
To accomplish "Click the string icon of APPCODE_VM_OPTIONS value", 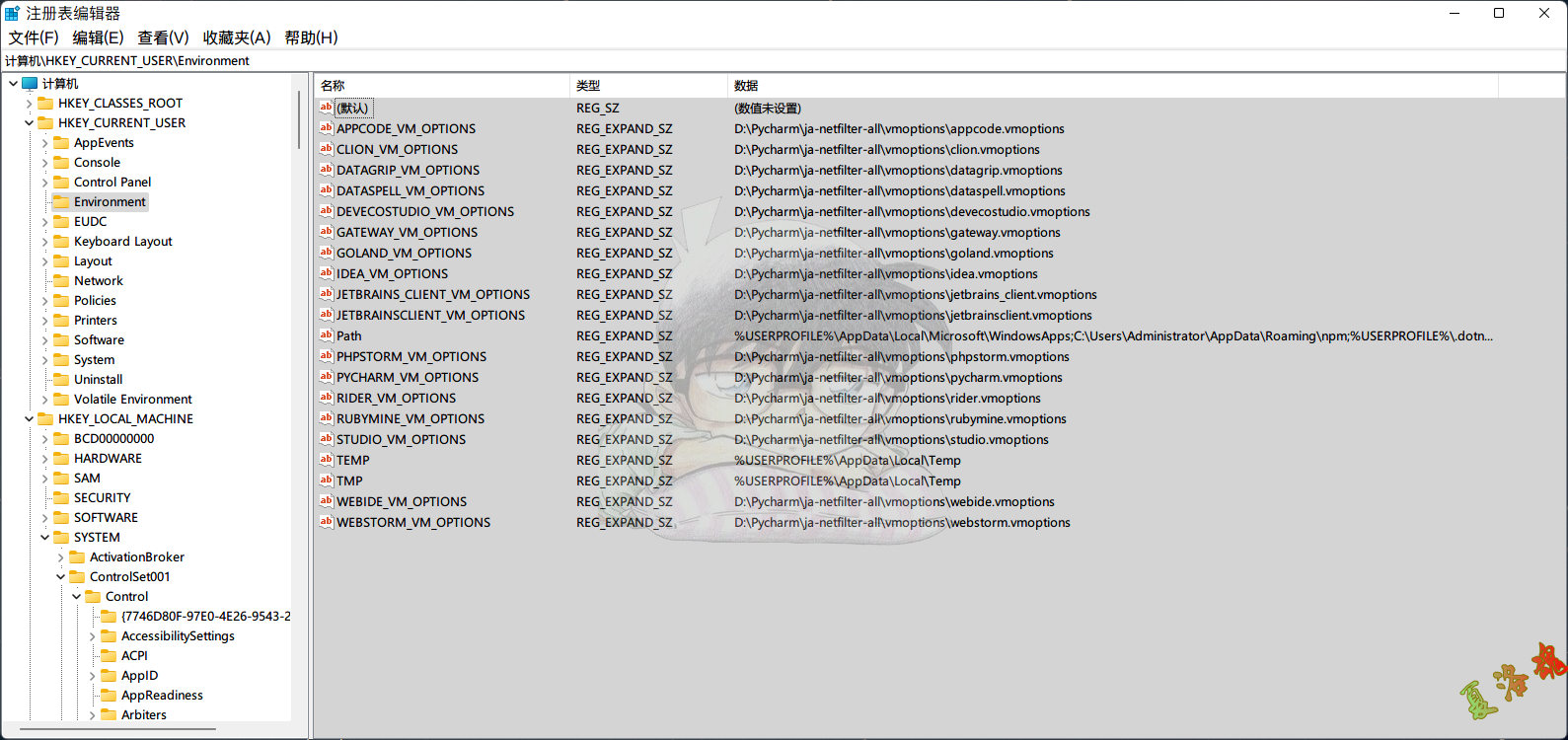I will pyautogui.click(x=326, y=128).
